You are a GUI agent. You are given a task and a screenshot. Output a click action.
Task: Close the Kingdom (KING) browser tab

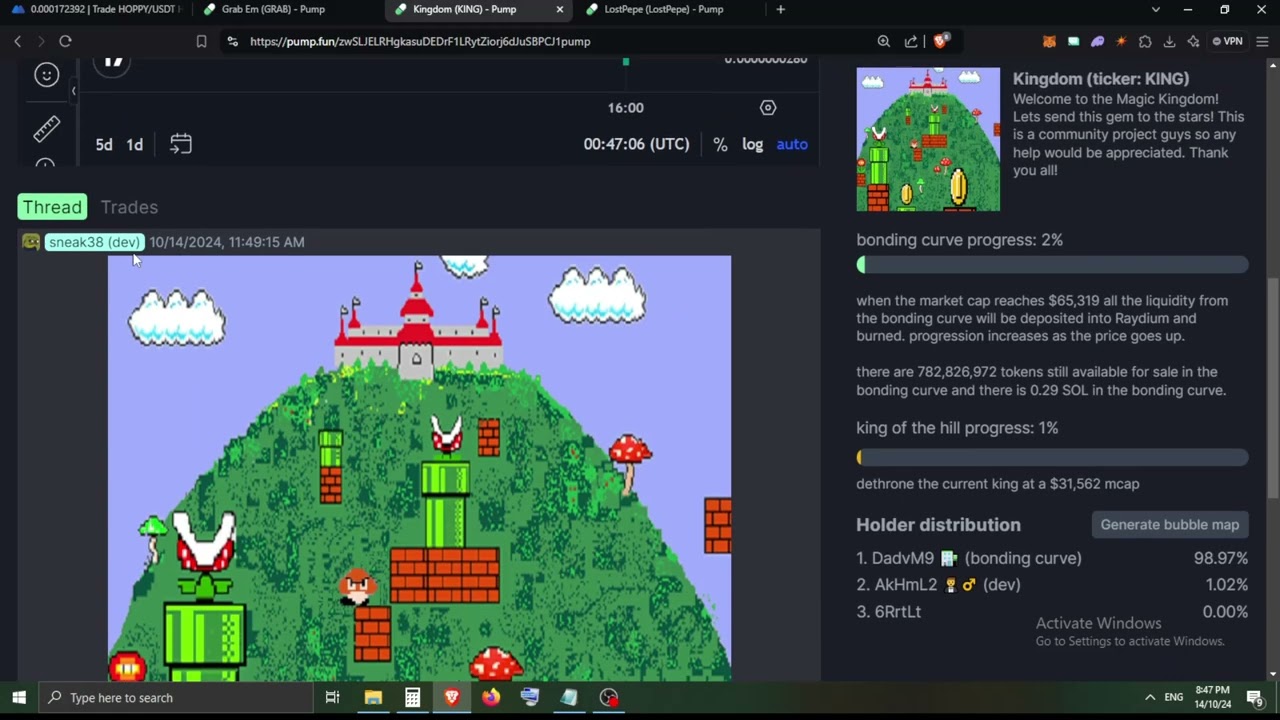point(560,10)
